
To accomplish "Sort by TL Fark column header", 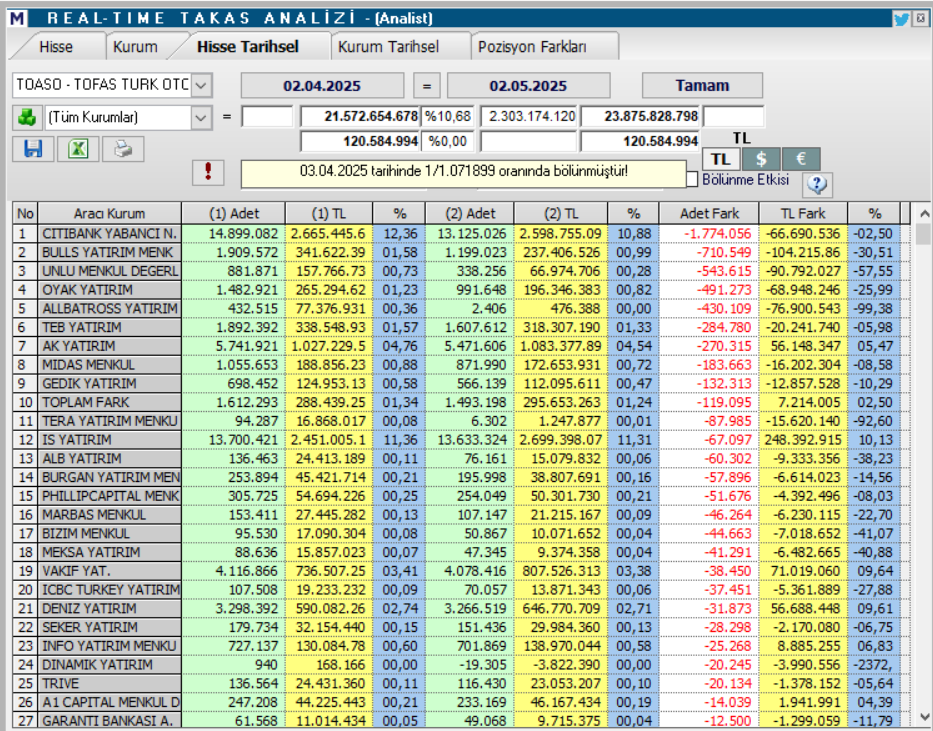I will (x=803, y=214).
